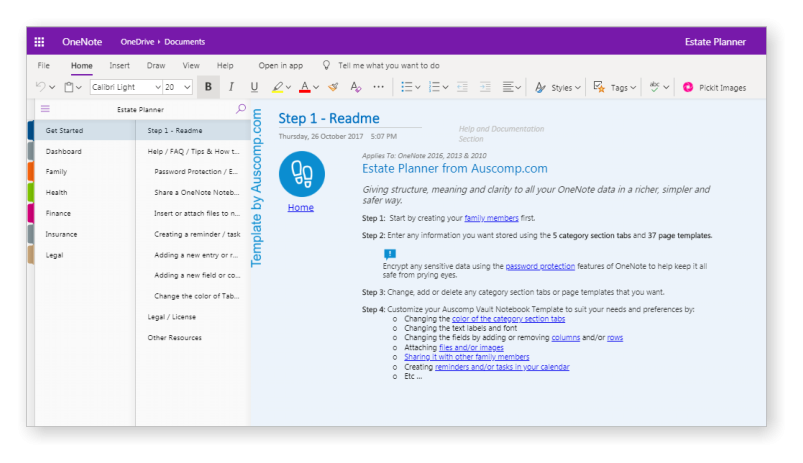Open the Help tab
Viewport: 803px width, 463px height.
coord(225,66)
